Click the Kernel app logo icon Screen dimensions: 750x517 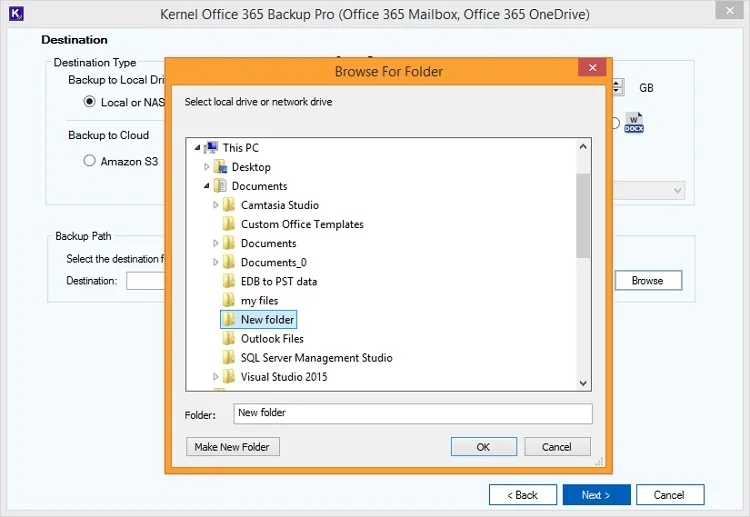tap(16, 13)
